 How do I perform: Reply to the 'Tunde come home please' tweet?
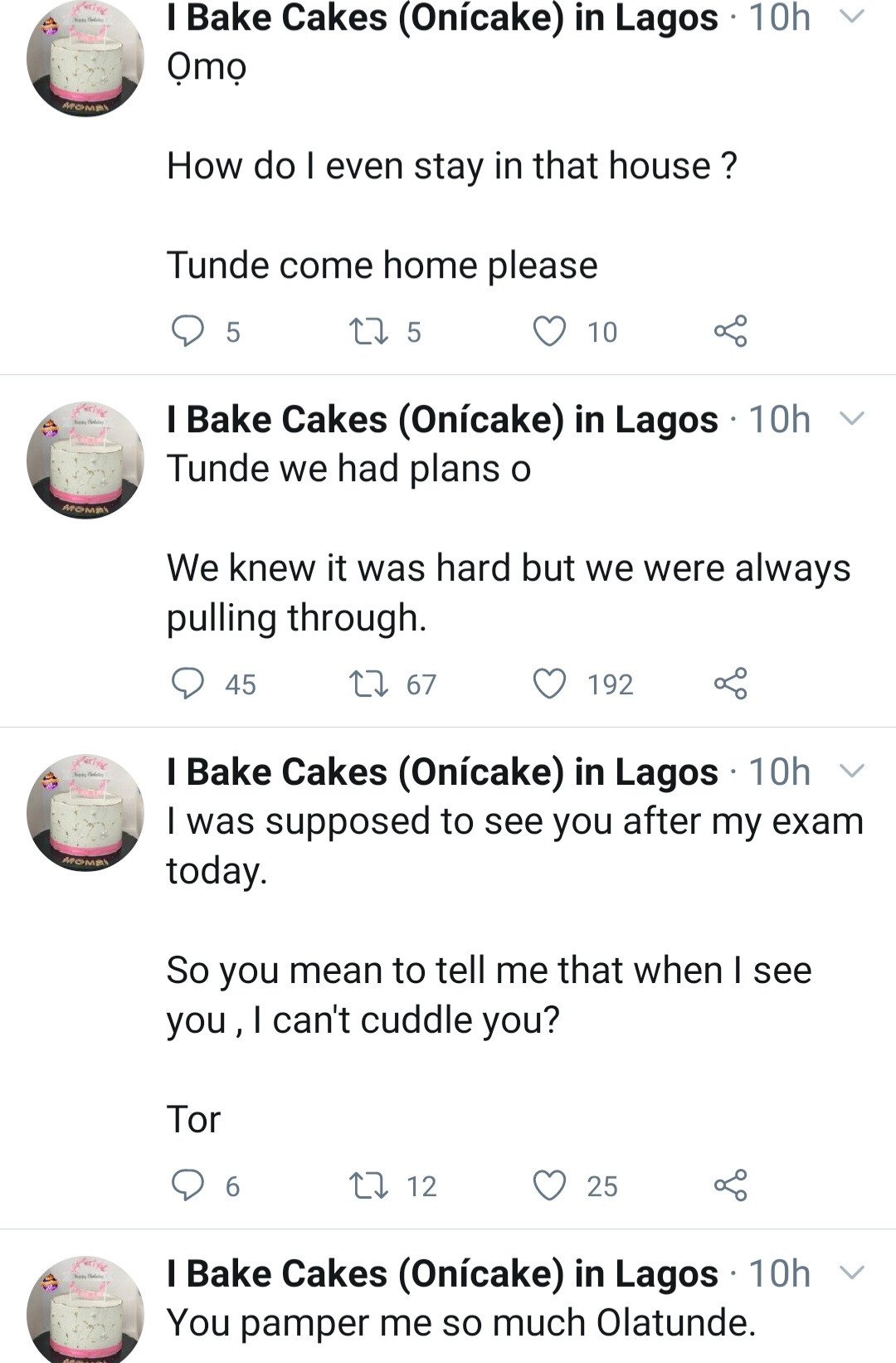[187, 331]
